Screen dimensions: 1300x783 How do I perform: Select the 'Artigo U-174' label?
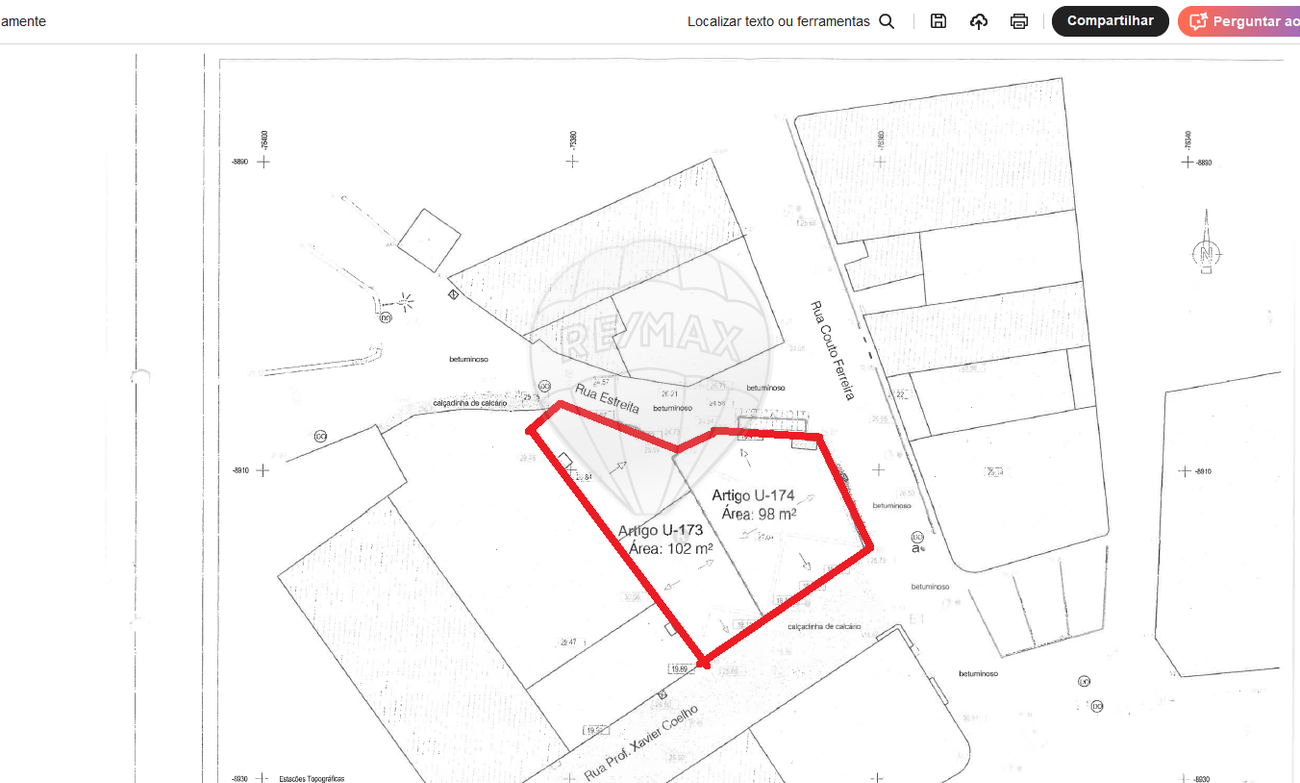pyautogui.click(x=753, y=495)
